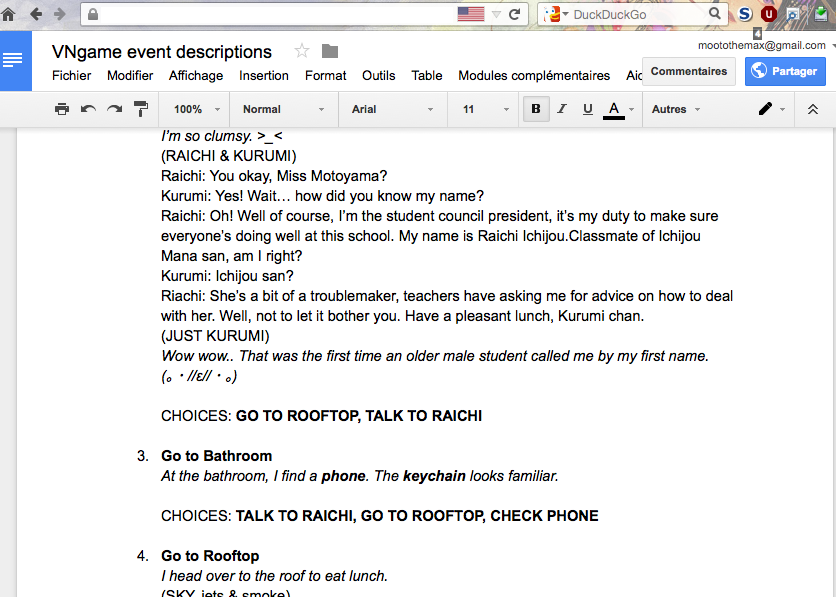Toggle bold formatting
This screenshot has height=597, width=836.
coord(536,109)
